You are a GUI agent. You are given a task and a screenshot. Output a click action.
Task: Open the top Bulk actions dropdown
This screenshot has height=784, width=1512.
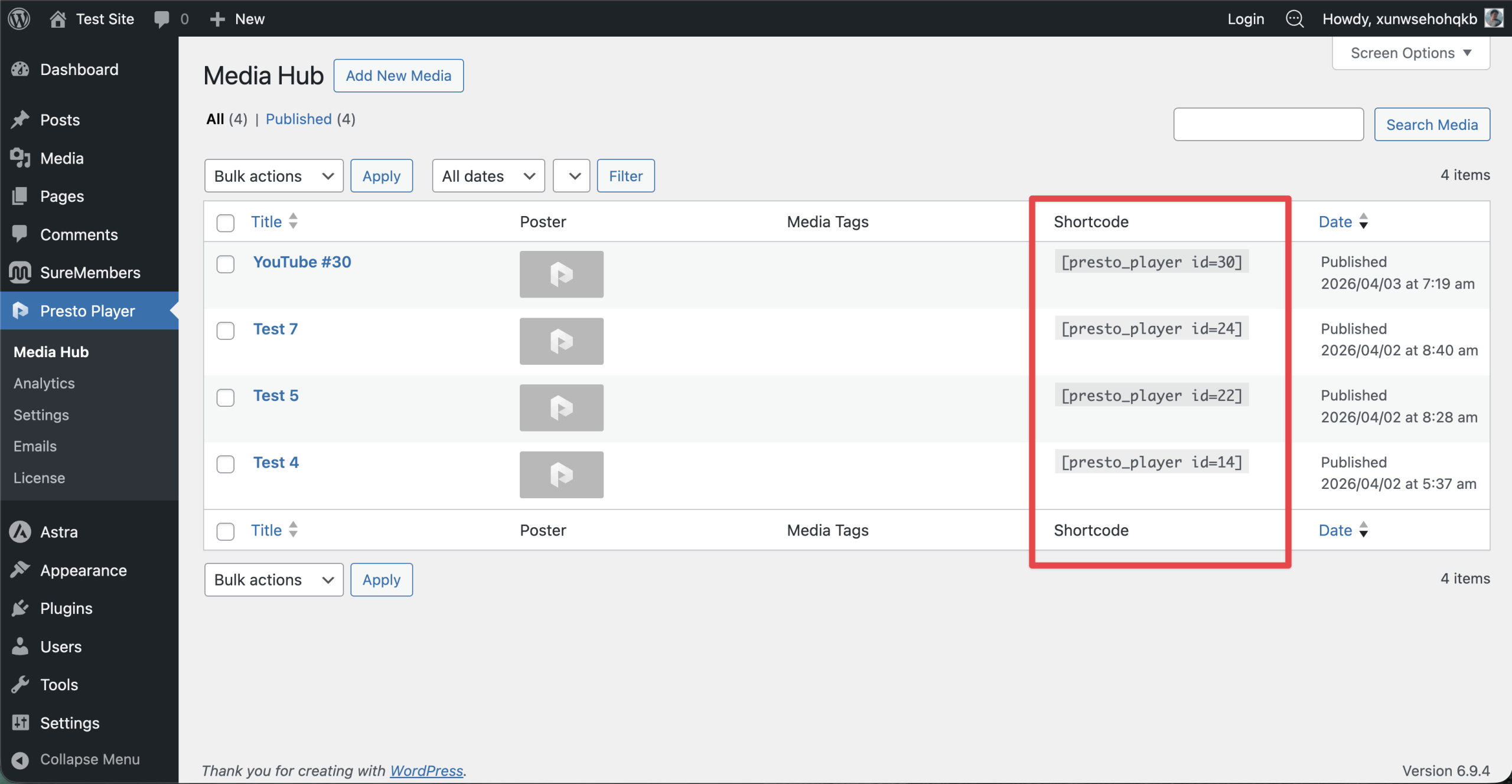273,176
